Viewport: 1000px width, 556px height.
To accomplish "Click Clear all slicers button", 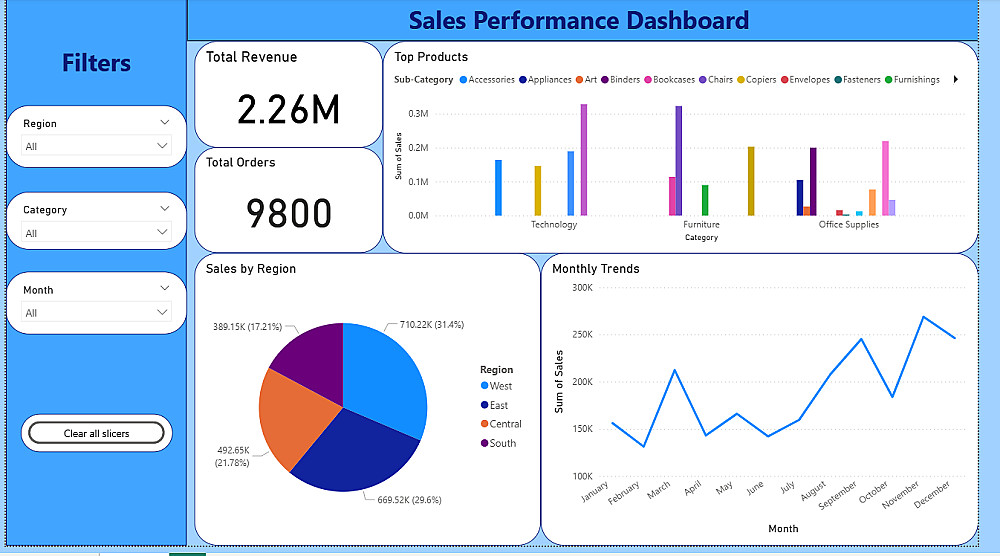I will tap(96, 434).
